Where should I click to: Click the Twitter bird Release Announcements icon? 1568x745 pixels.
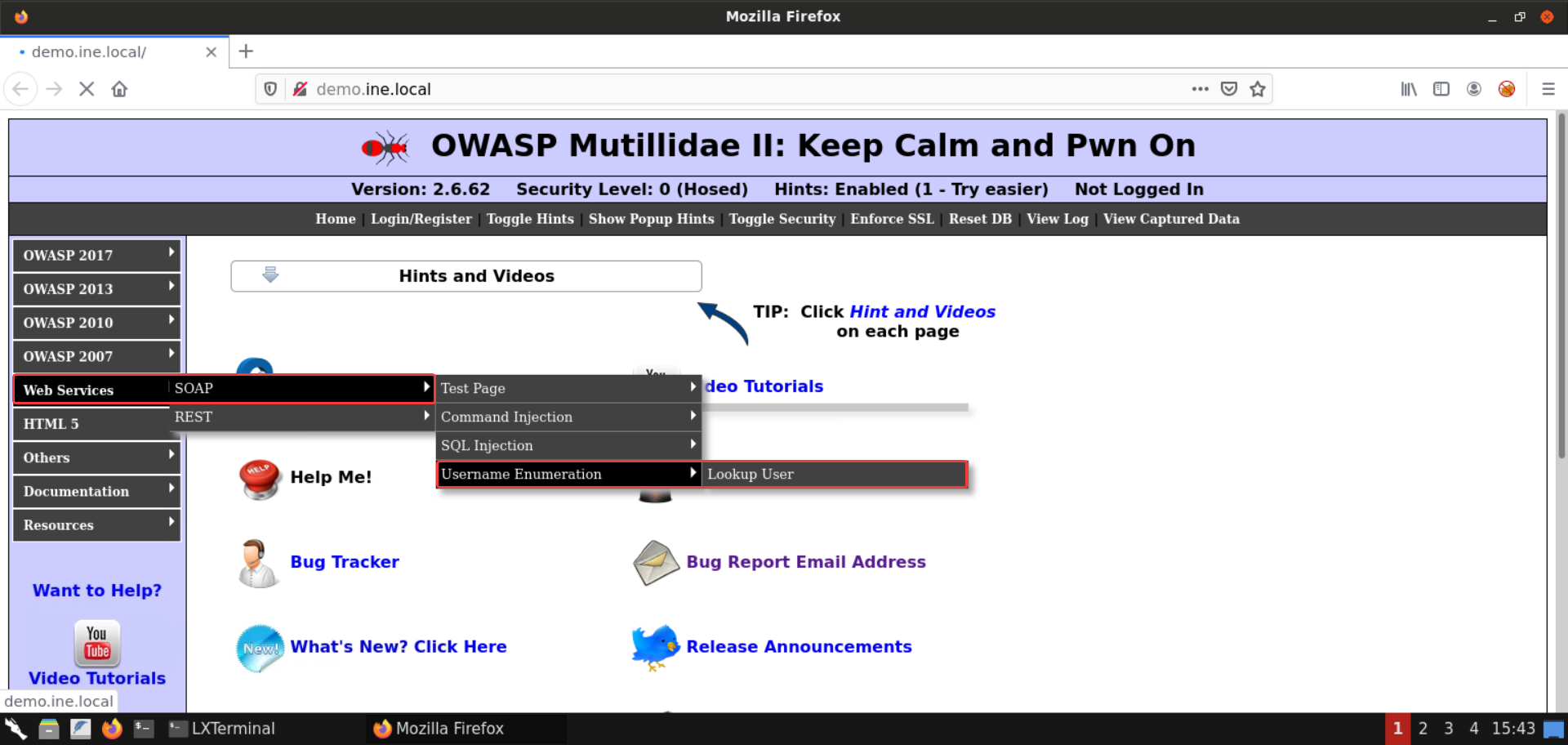[x=655, y=647]
